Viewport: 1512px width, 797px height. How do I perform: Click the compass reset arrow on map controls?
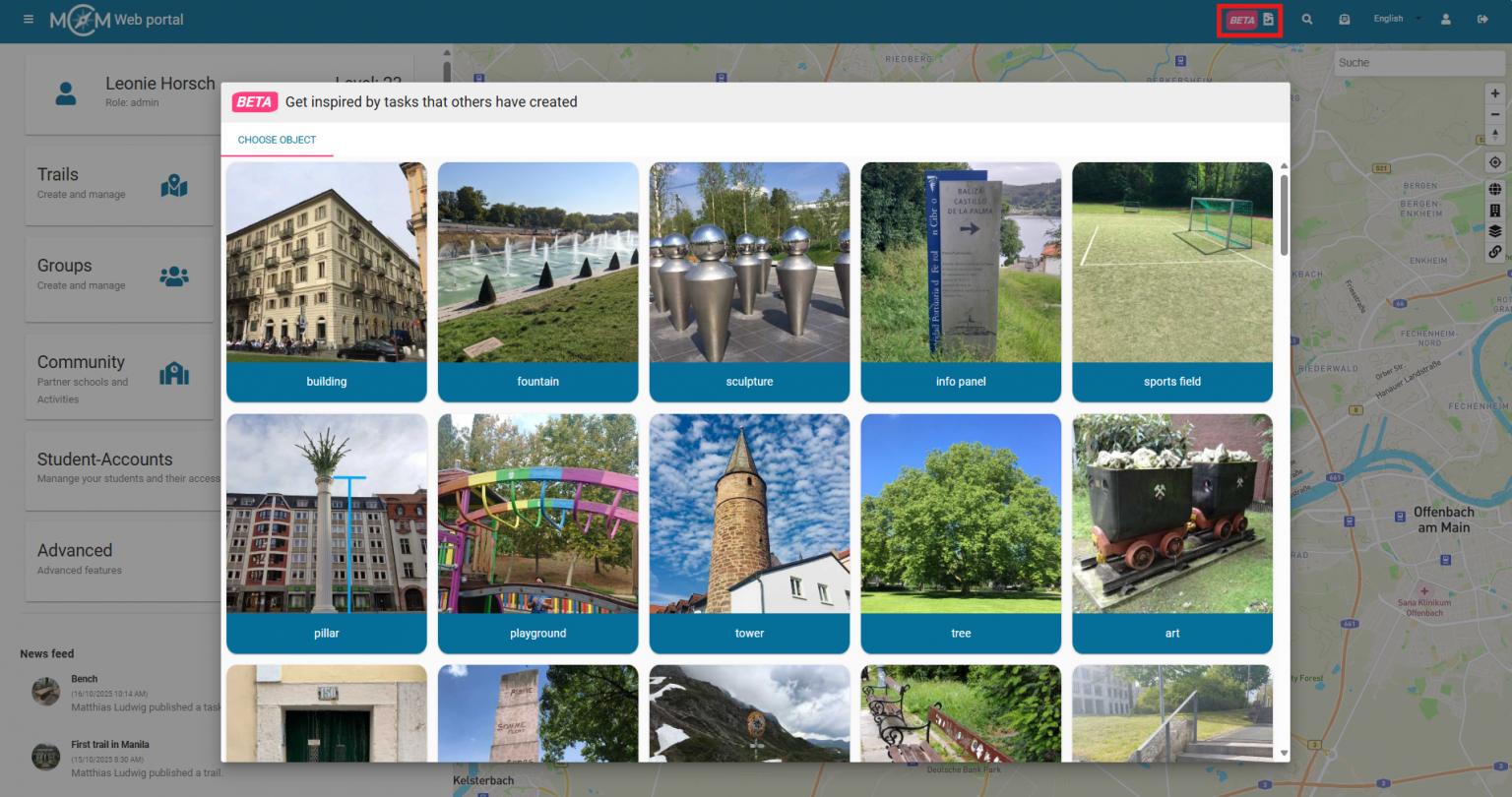click(x=1495, y=135)
